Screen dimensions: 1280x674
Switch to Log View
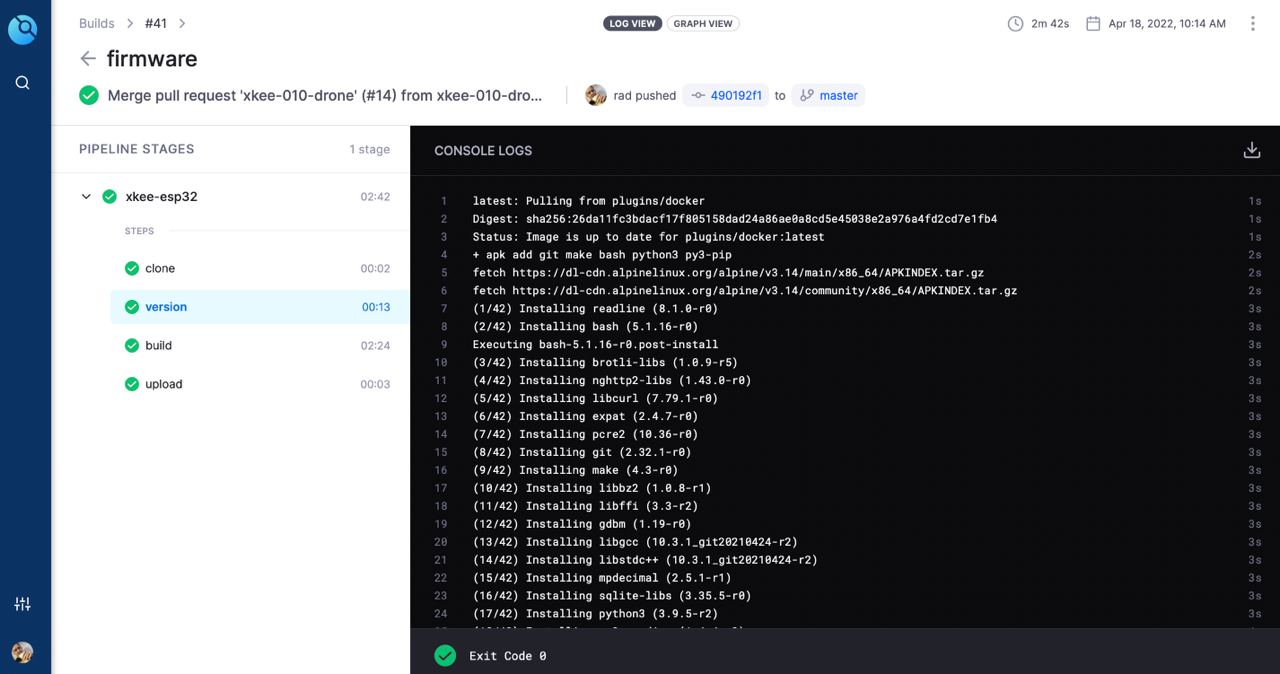coord(632,23)
